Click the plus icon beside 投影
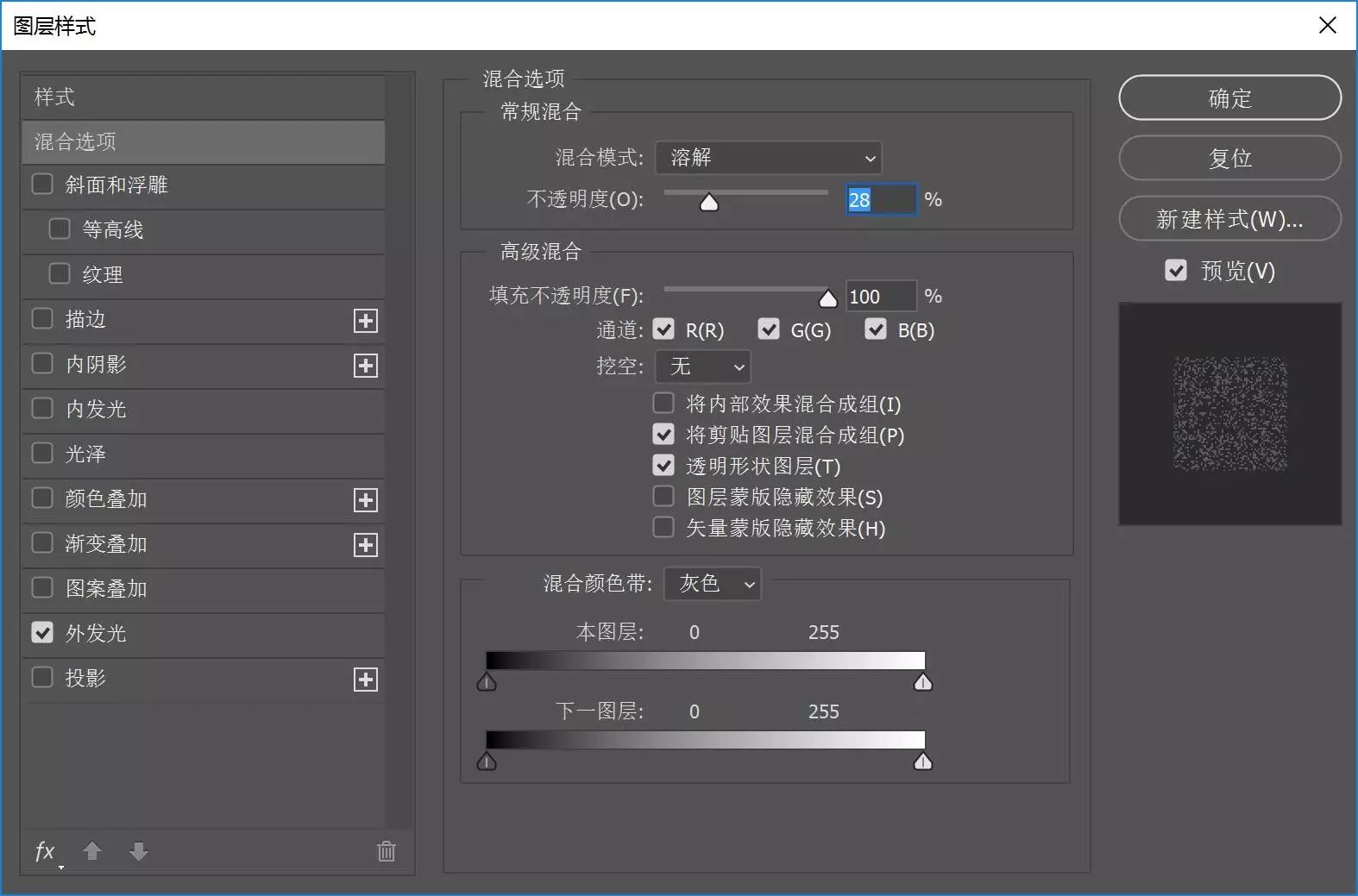Viewport: 1358px width, 896px height. pos(366,680)
